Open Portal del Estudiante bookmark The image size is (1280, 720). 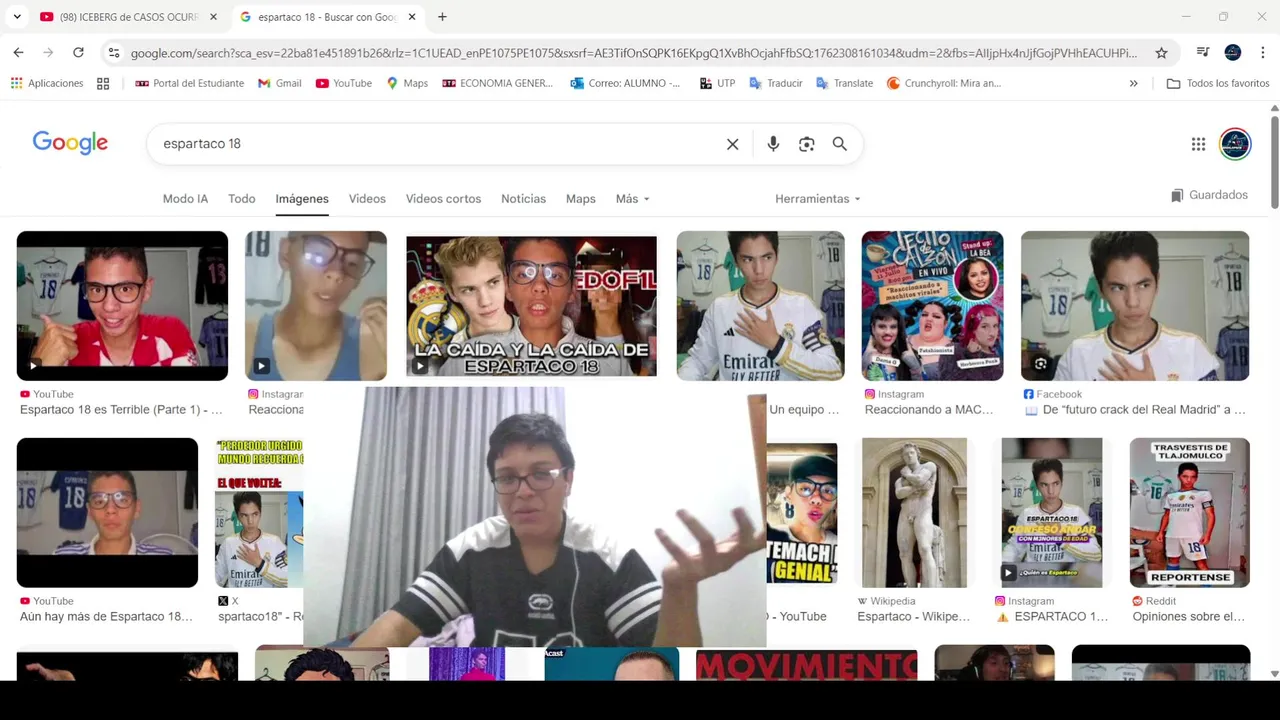(189, 83)
